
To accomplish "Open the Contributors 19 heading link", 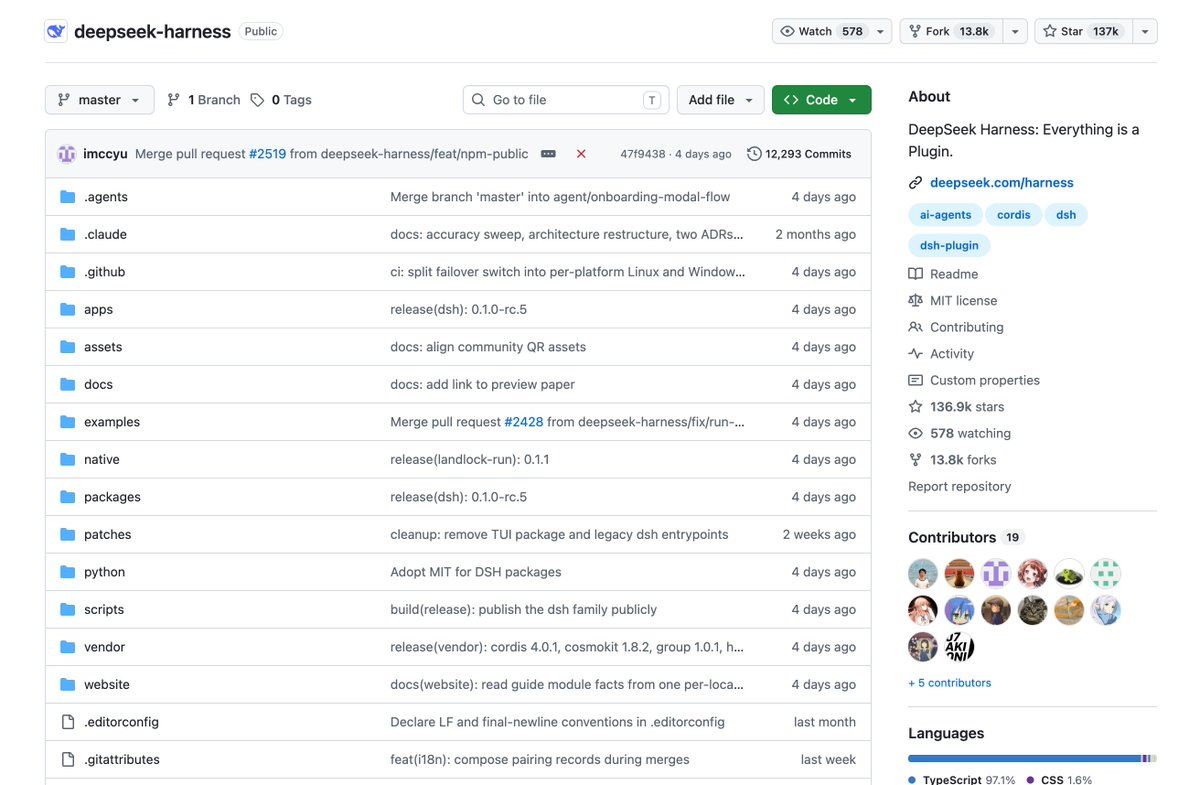I will 965,537.
